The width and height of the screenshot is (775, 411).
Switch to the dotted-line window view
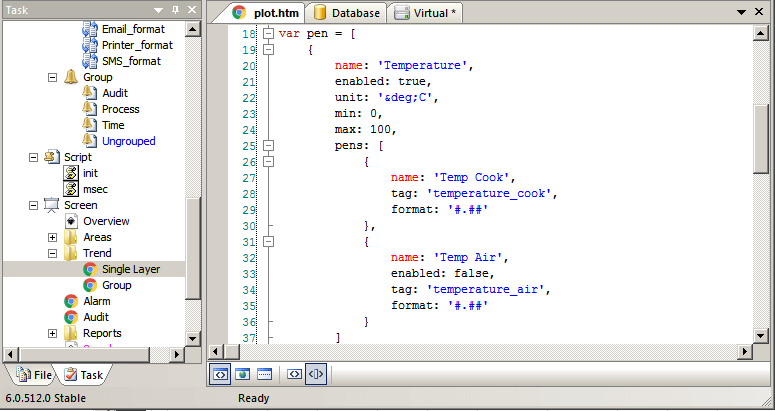click(264, 374)
